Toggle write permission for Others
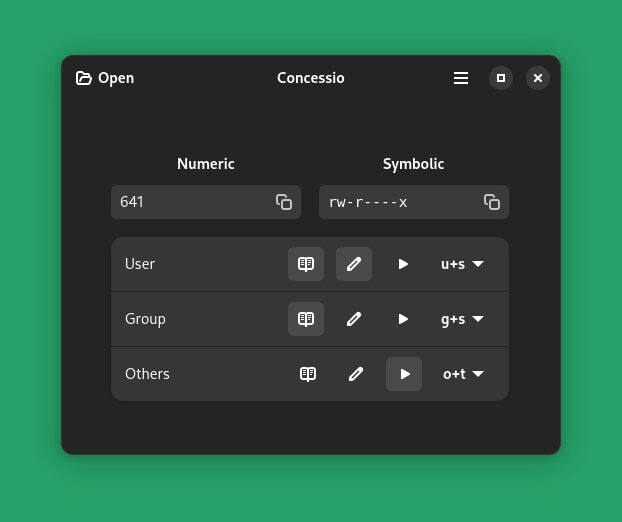 (356, 374)
